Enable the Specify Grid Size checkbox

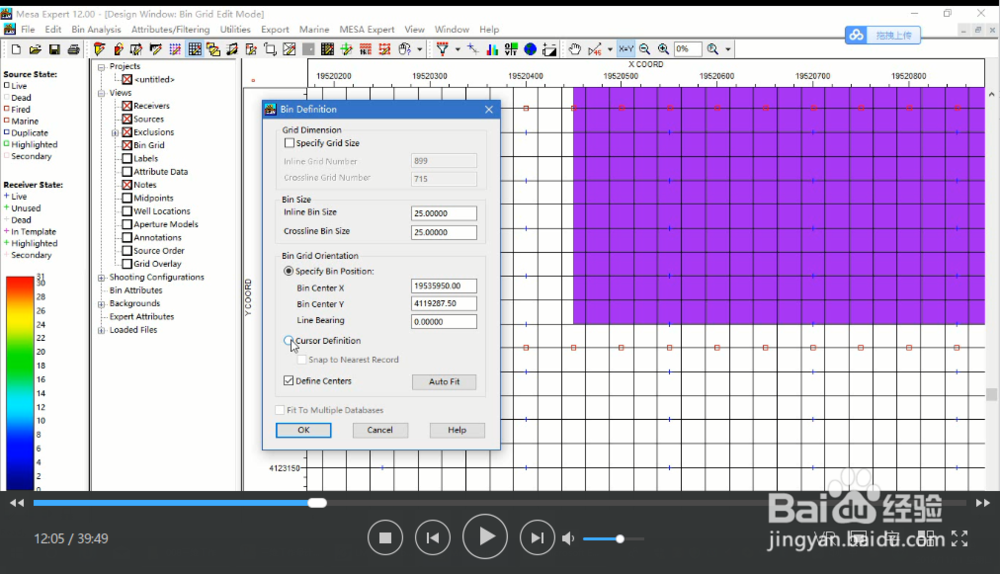pos(290,143)
